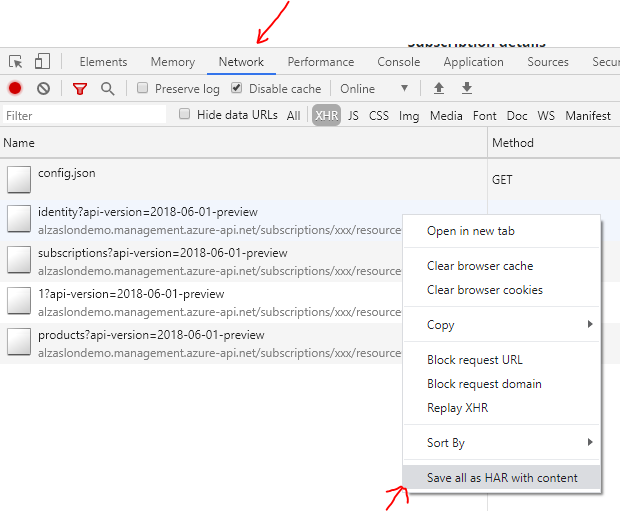The height and width of the screenshot is (511, 620).
Task: Filter by Doc requests
Action: point(517,115)
